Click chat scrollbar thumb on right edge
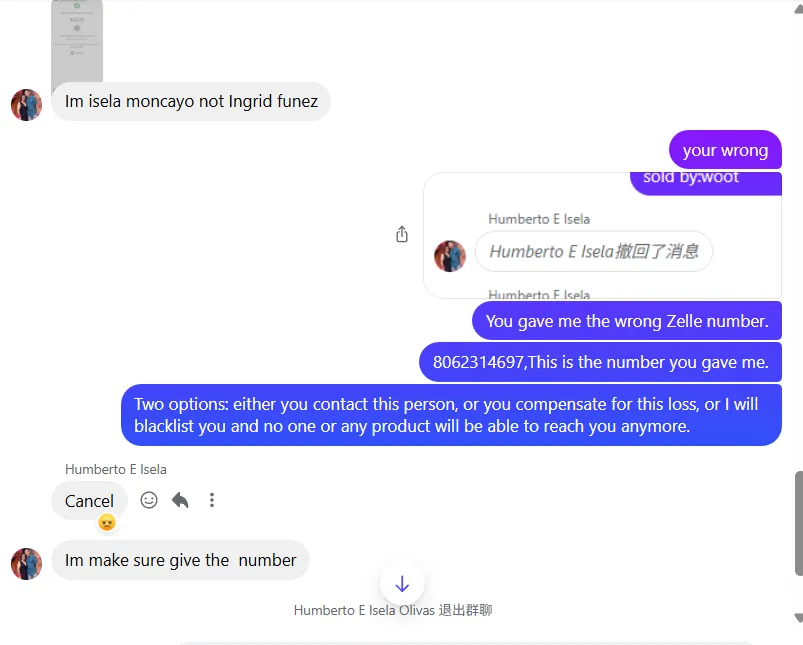Image resolution: width=803 pixels, height=645 pixels. pyautogui.click(x=798, y=523)
